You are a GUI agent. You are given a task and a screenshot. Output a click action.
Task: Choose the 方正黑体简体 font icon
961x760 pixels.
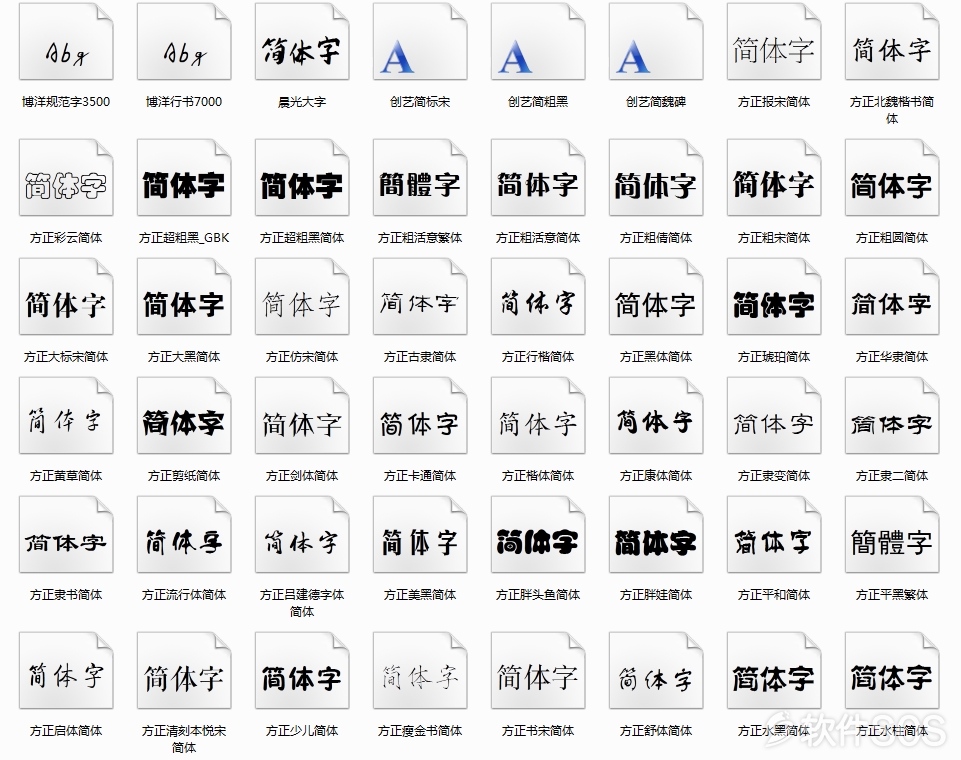tap(656, 296)
